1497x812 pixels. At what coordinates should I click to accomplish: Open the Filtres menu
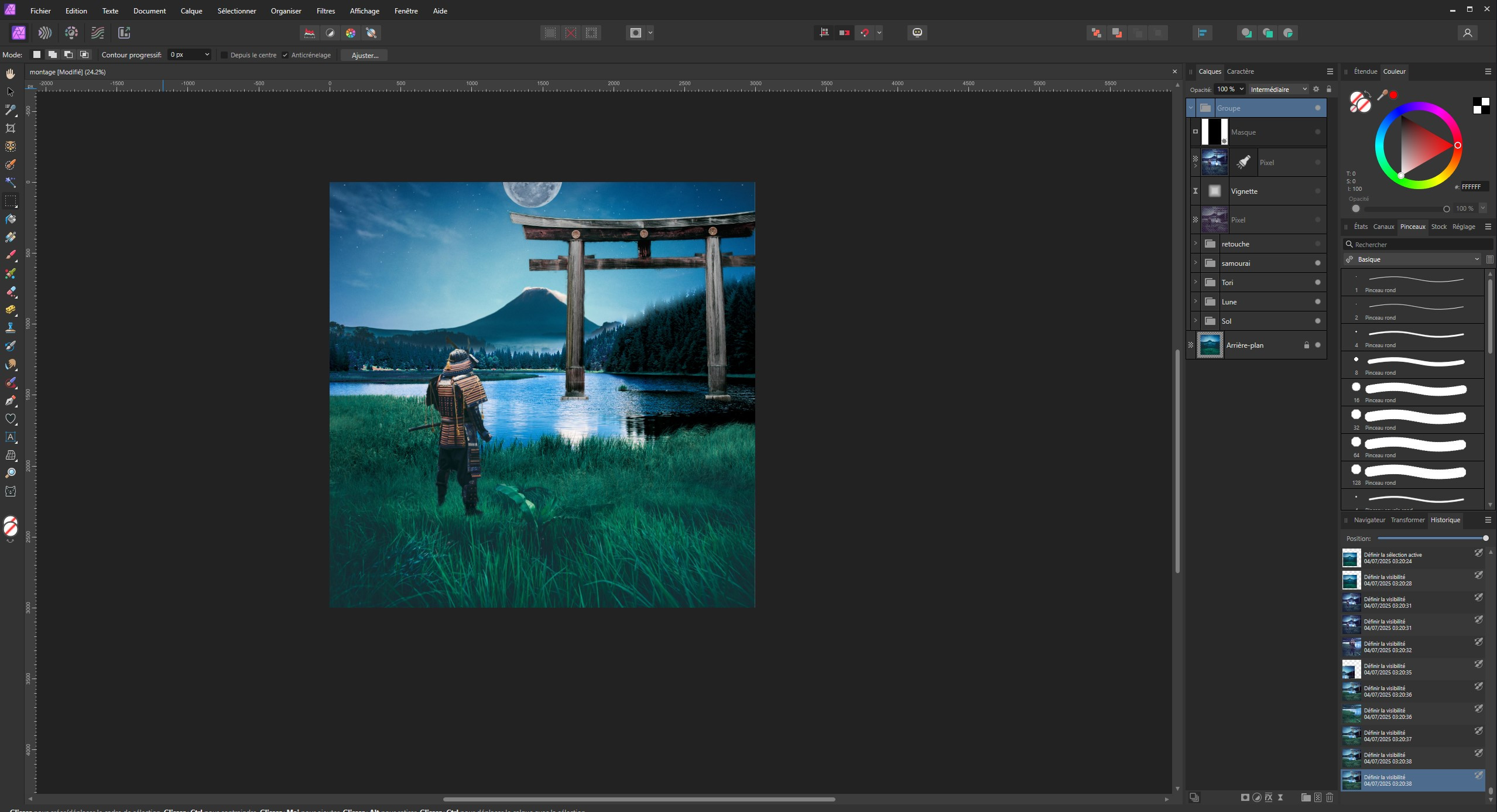[x=326, y=11]
